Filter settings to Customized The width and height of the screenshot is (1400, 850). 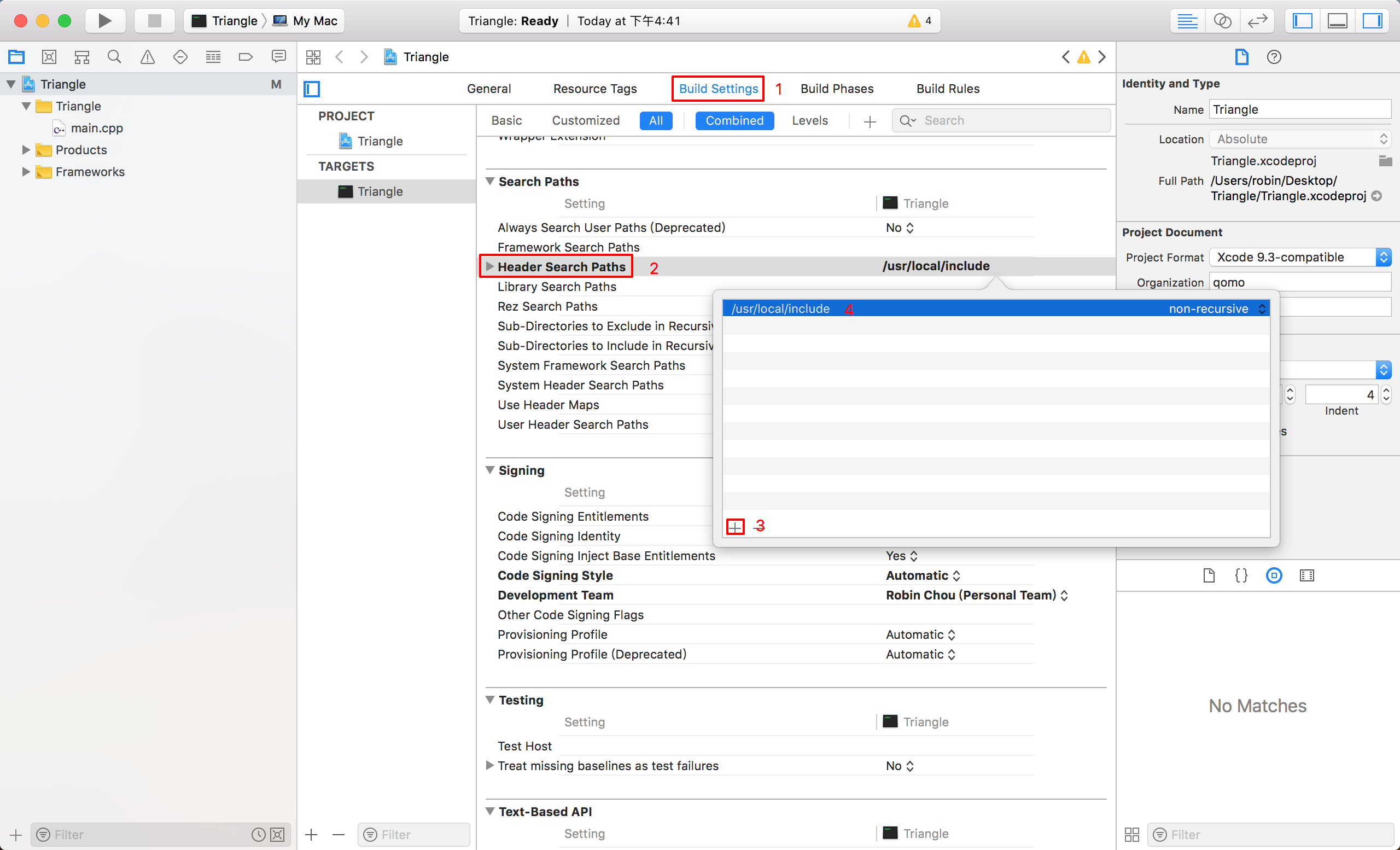coord(585,120)
